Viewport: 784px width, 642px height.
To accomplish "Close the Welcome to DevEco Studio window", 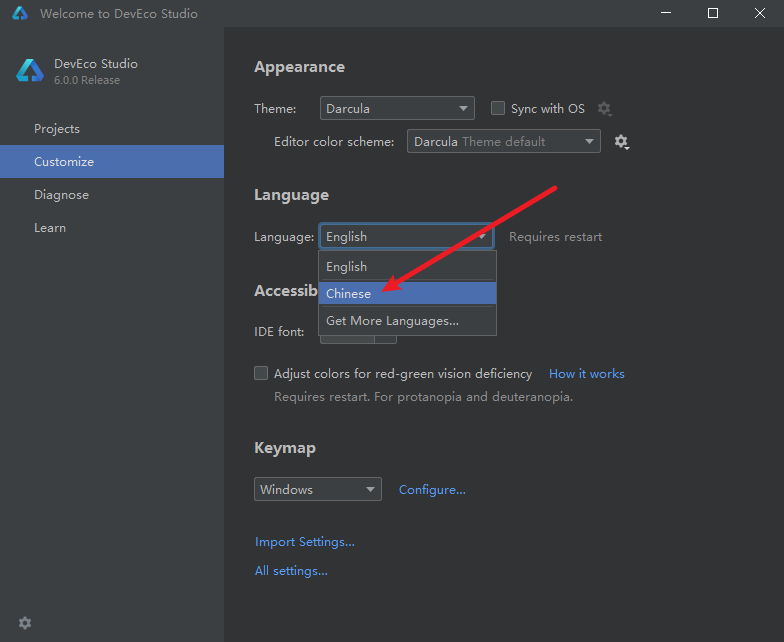I will point(760,13).
